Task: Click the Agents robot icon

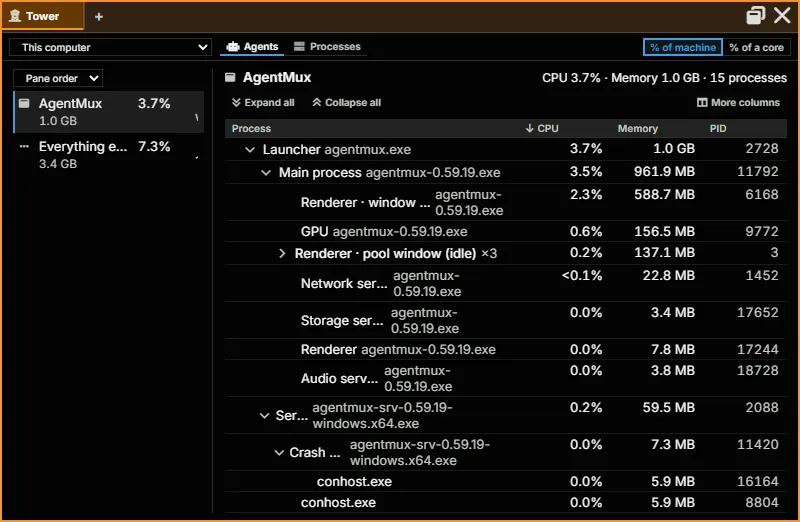Action: click(x=233, y=46)
